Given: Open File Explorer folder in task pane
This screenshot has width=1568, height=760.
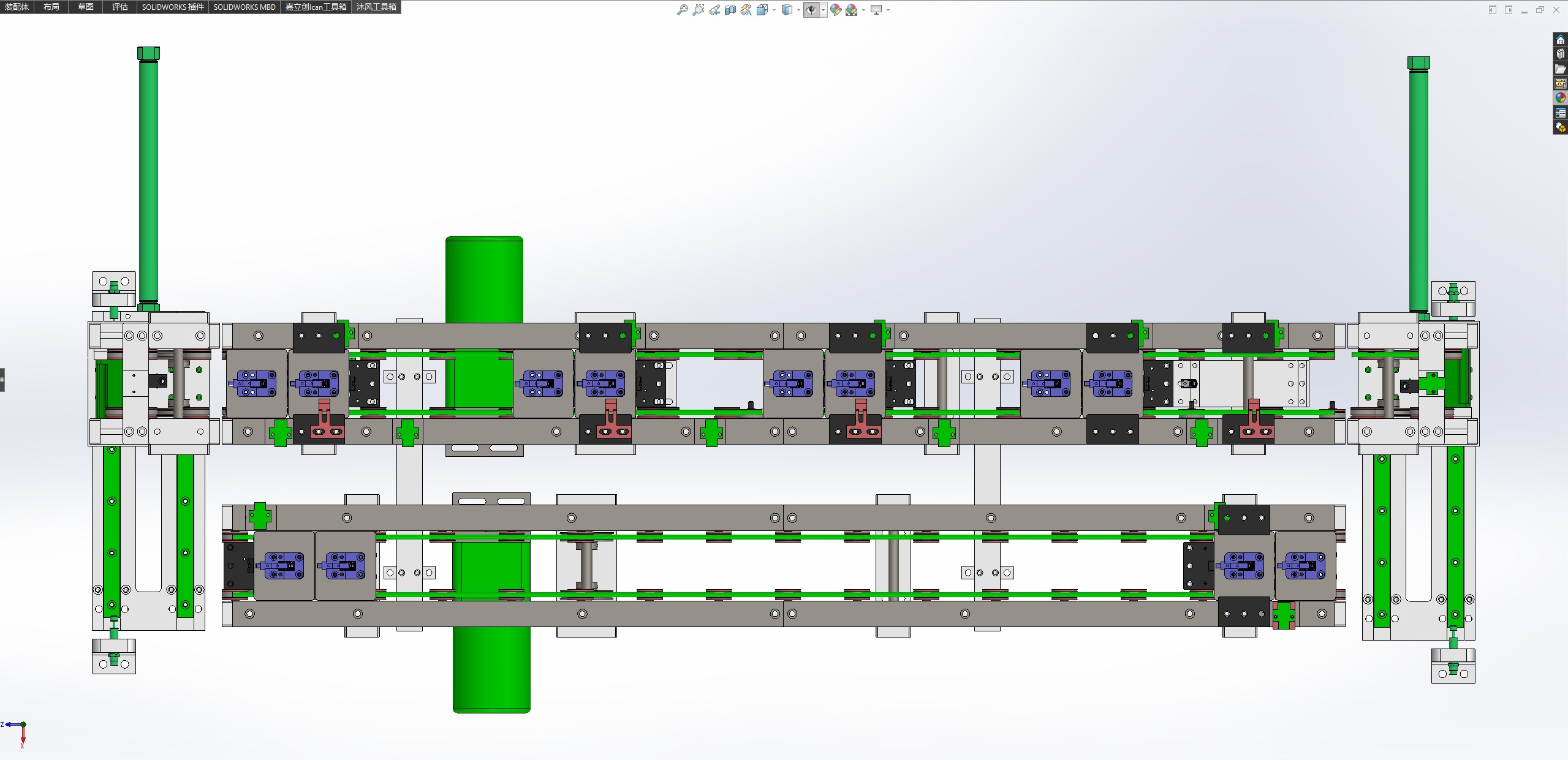Looking at the screenshot, I should 1561,69.
